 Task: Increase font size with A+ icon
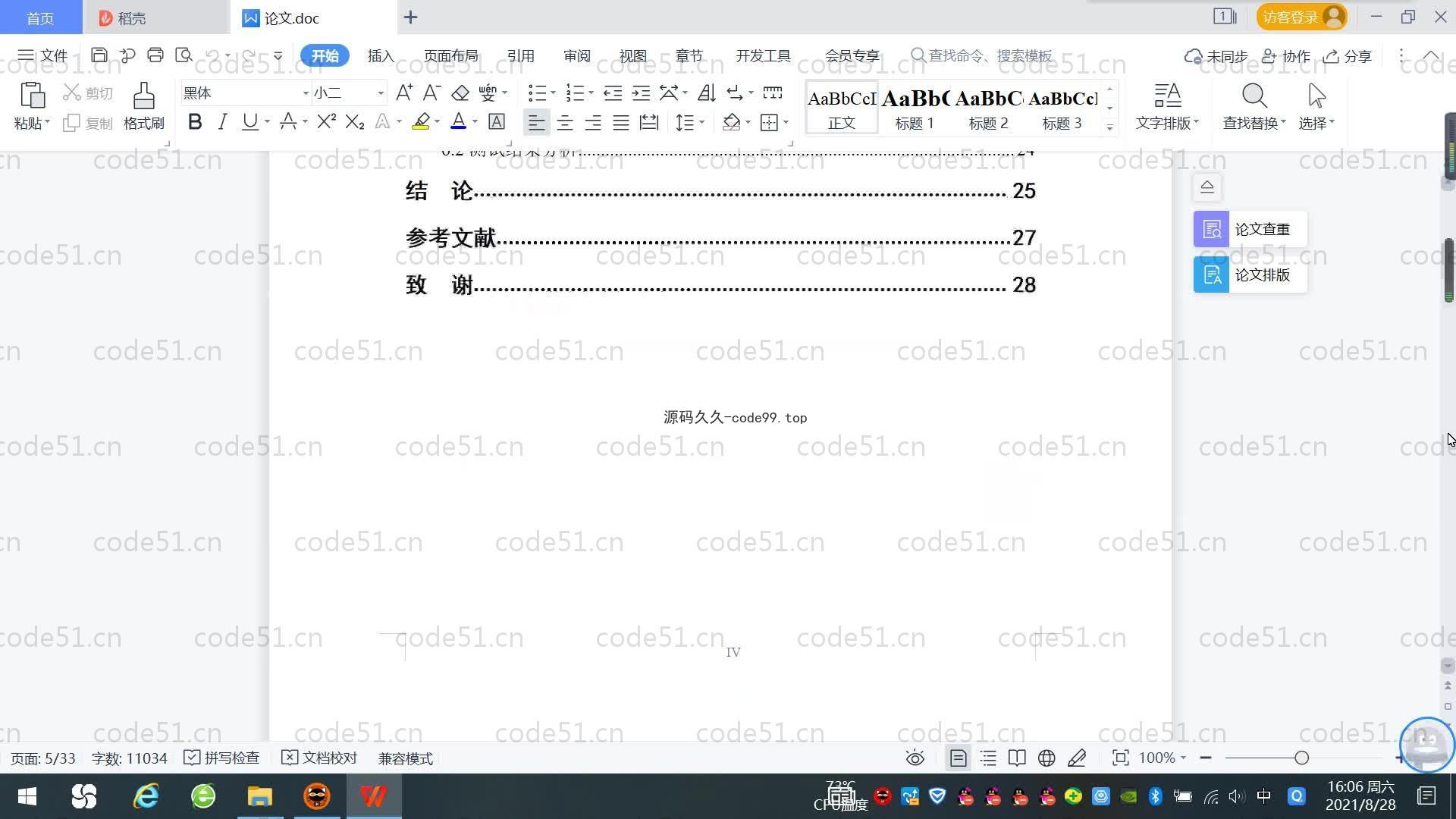[404, 93]
